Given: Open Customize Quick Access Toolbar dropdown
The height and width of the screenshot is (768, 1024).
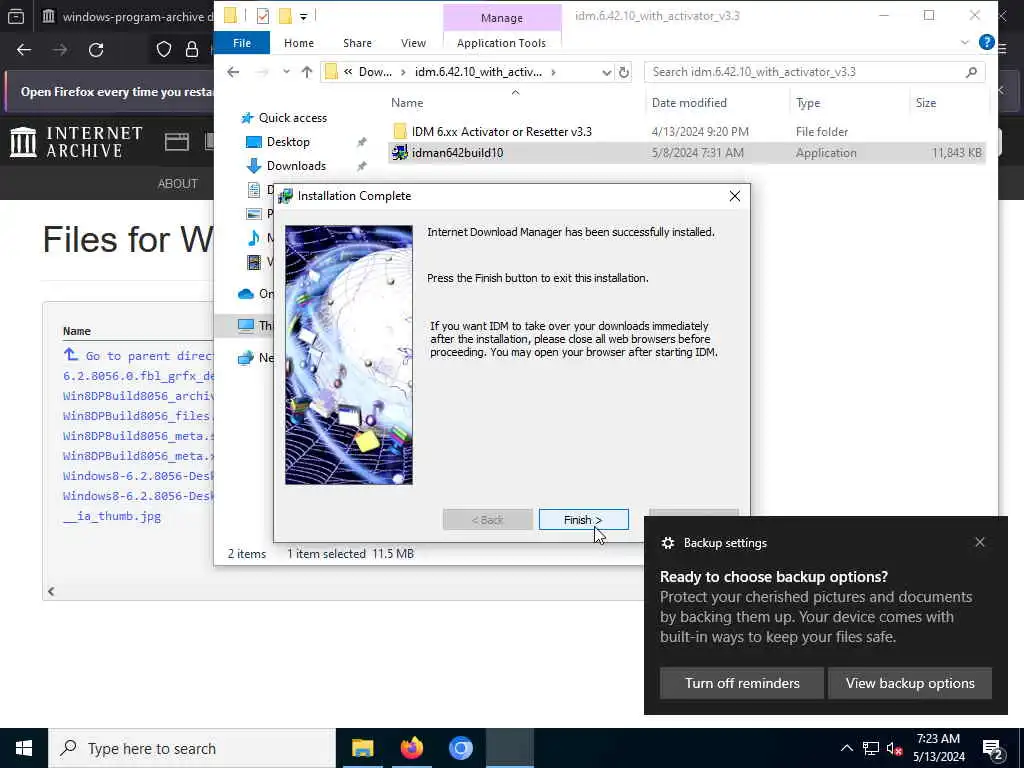Looking at the screenshot, I should coord(304,16).
